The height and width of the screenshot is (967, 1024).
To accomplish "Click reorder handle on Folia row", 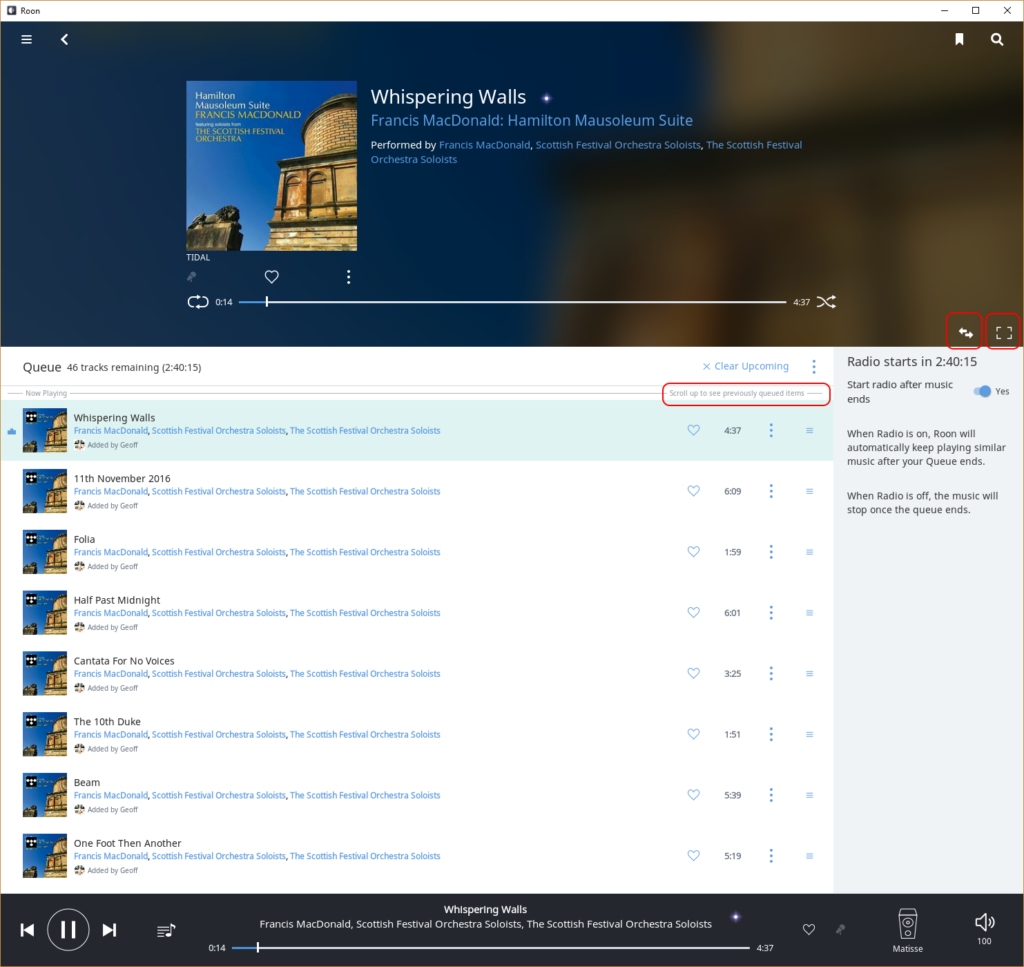I will 810,552.
